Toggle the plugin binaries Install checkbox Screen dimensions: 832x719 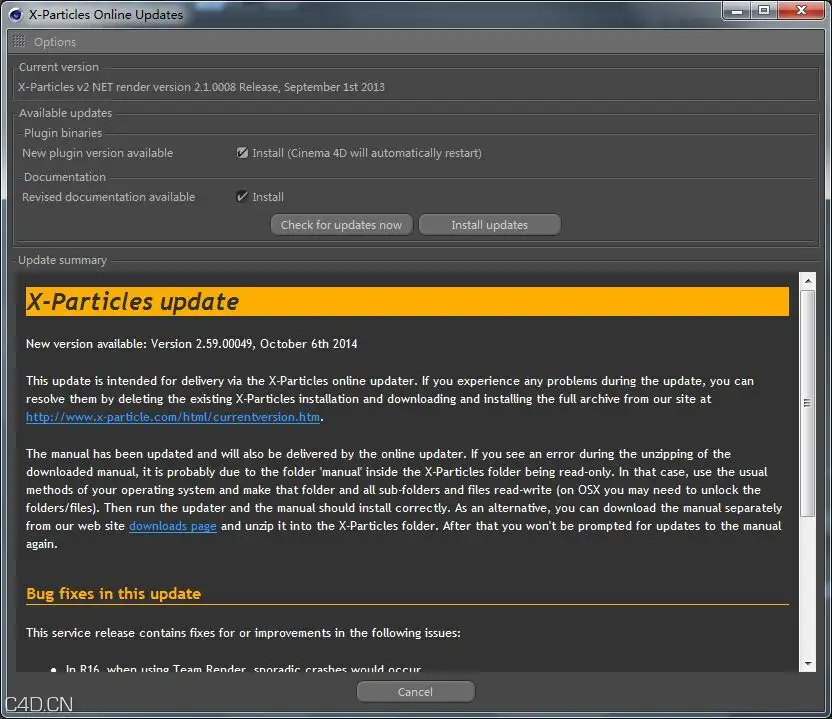point(242,153)
